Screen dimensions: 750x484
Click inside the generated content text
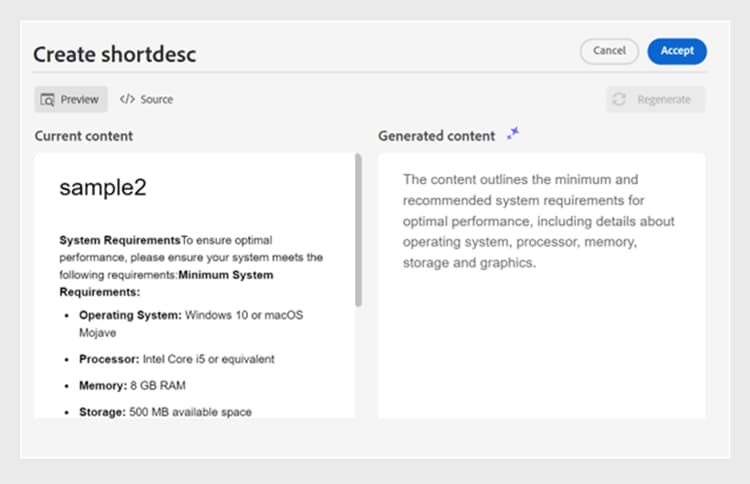click(x=538, y=221)
